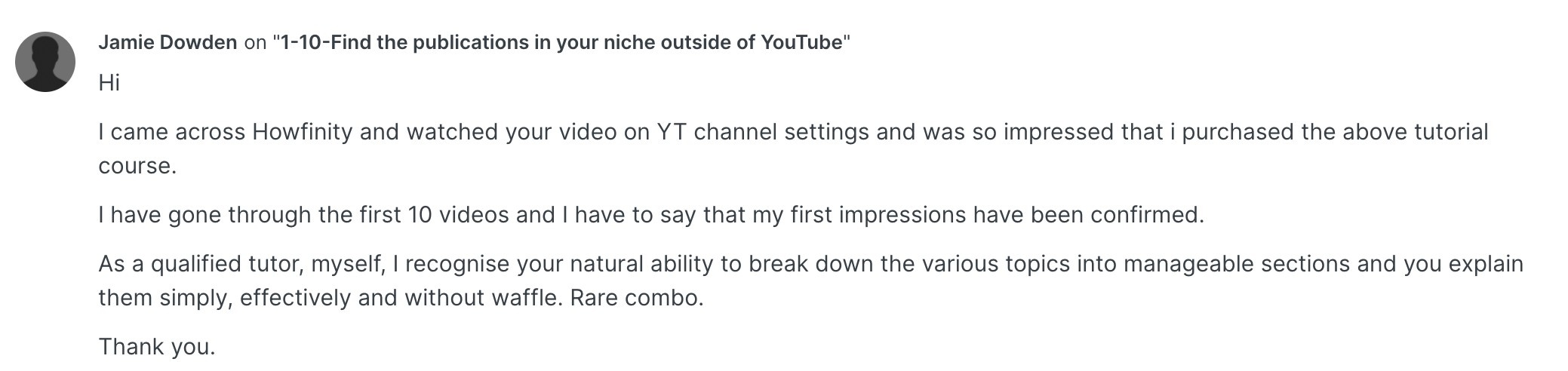Click "without waffle" in the comment
1568x371 pixels.
coord(483,298)
